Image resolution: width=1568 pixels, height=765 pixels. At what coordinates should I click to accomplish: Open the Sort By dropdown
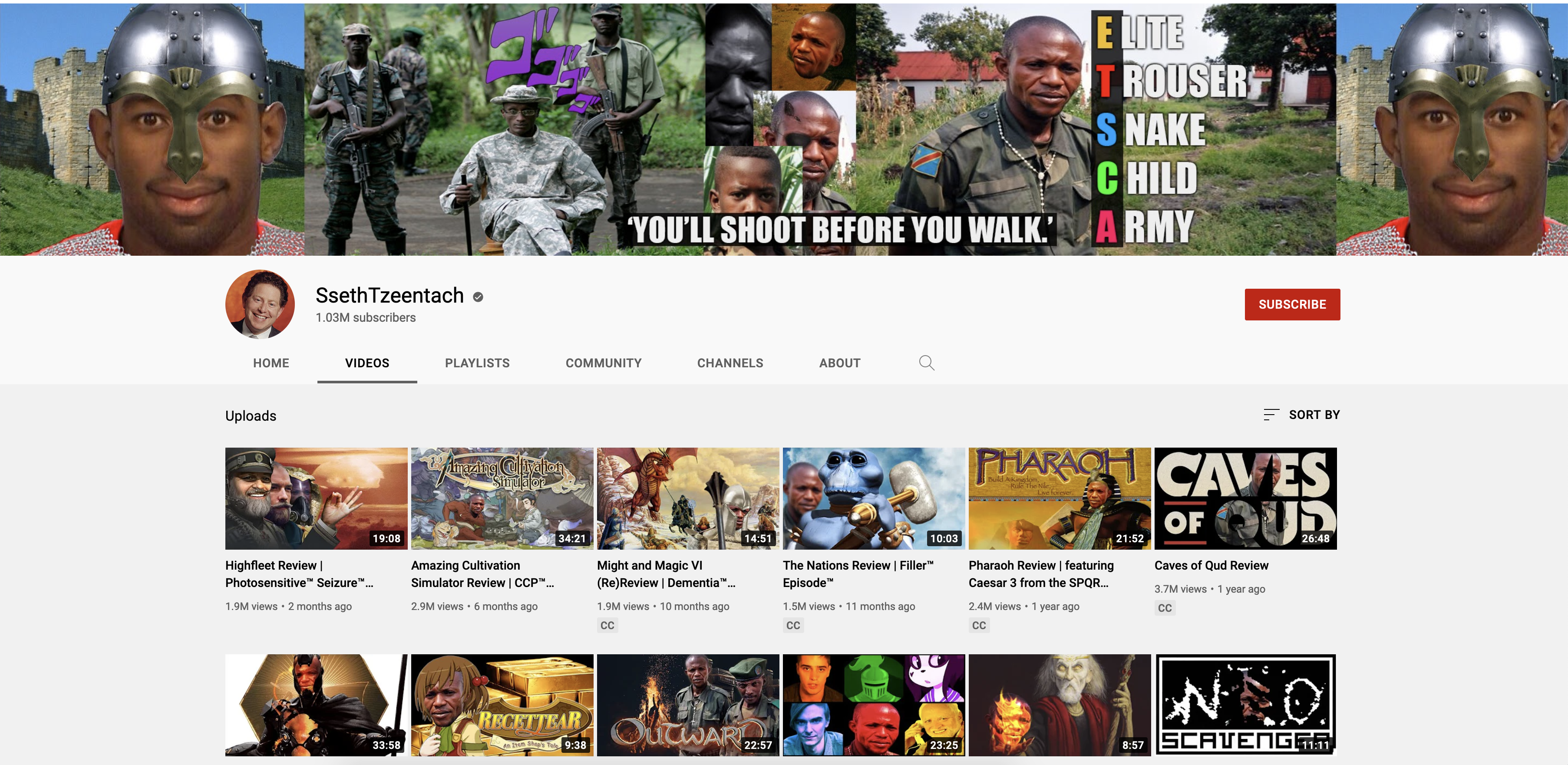point(1302,415)
